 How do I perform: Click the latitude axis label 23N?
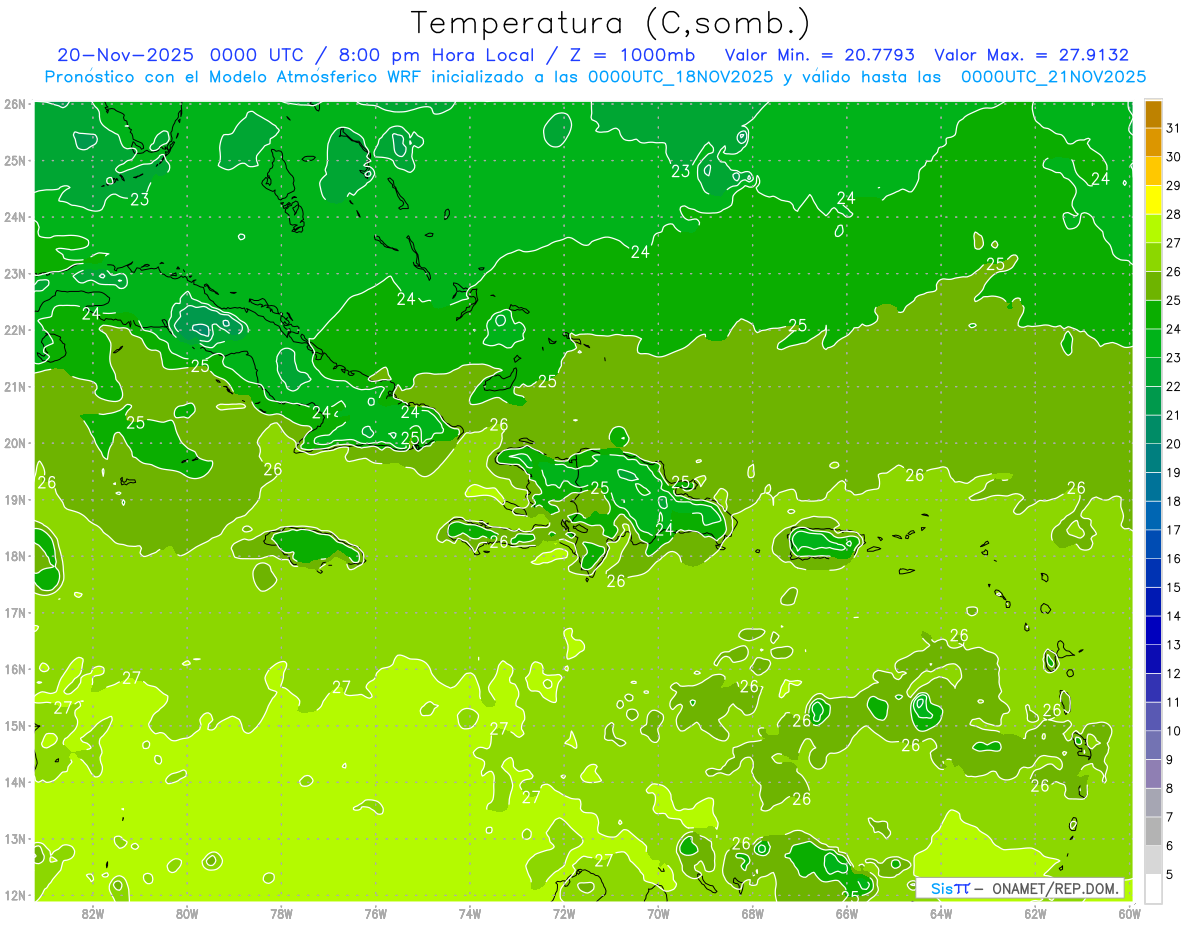pyautogui.click(x=15, y=273)
